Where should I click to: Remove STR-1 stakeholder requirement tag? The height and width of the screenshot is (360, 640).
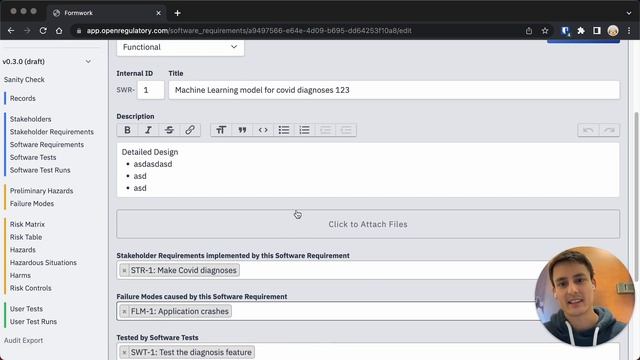(124, 271)
